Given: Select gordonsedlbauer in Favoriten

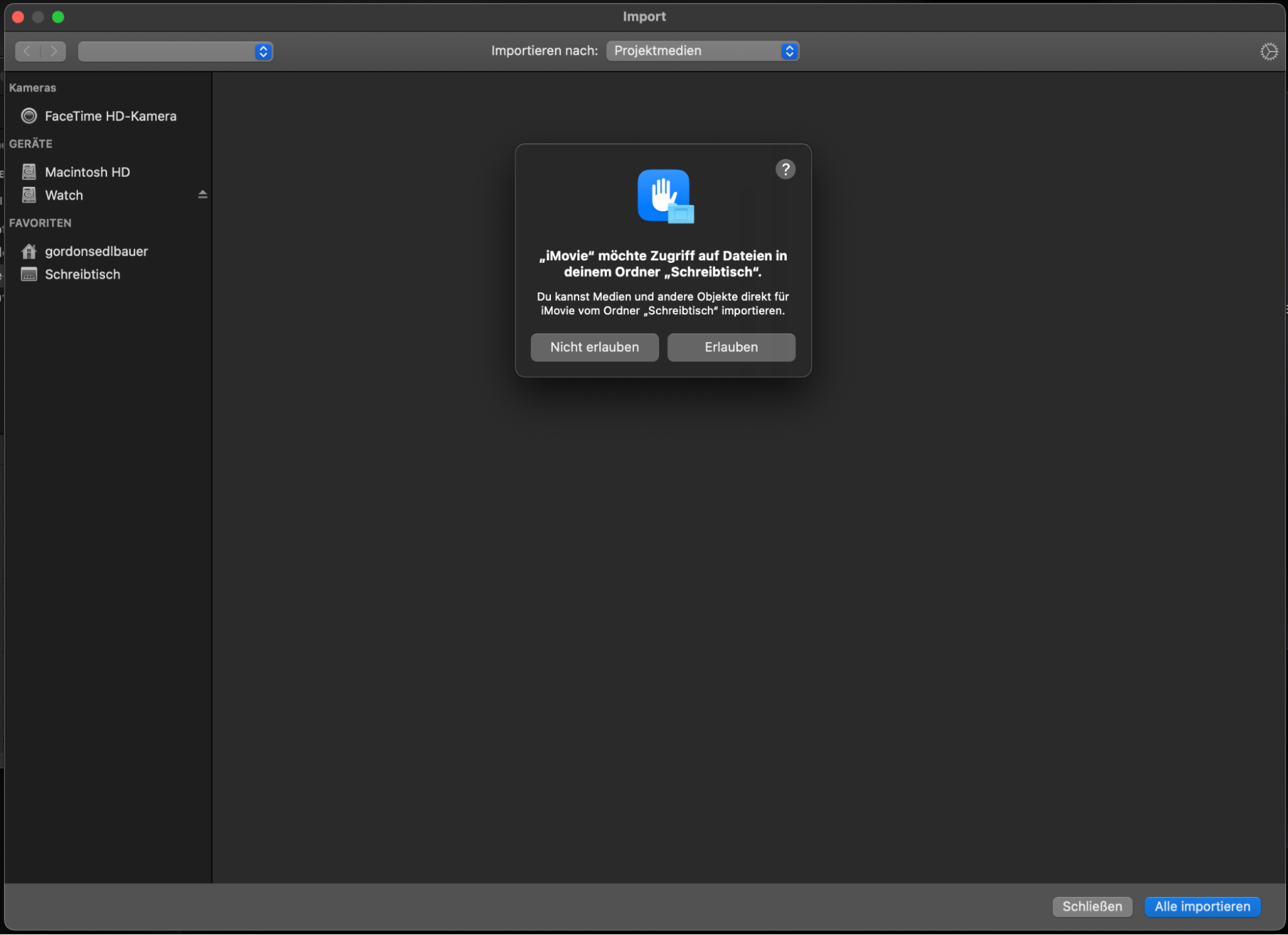Looking at the screenshot, I should coord(108,251).
